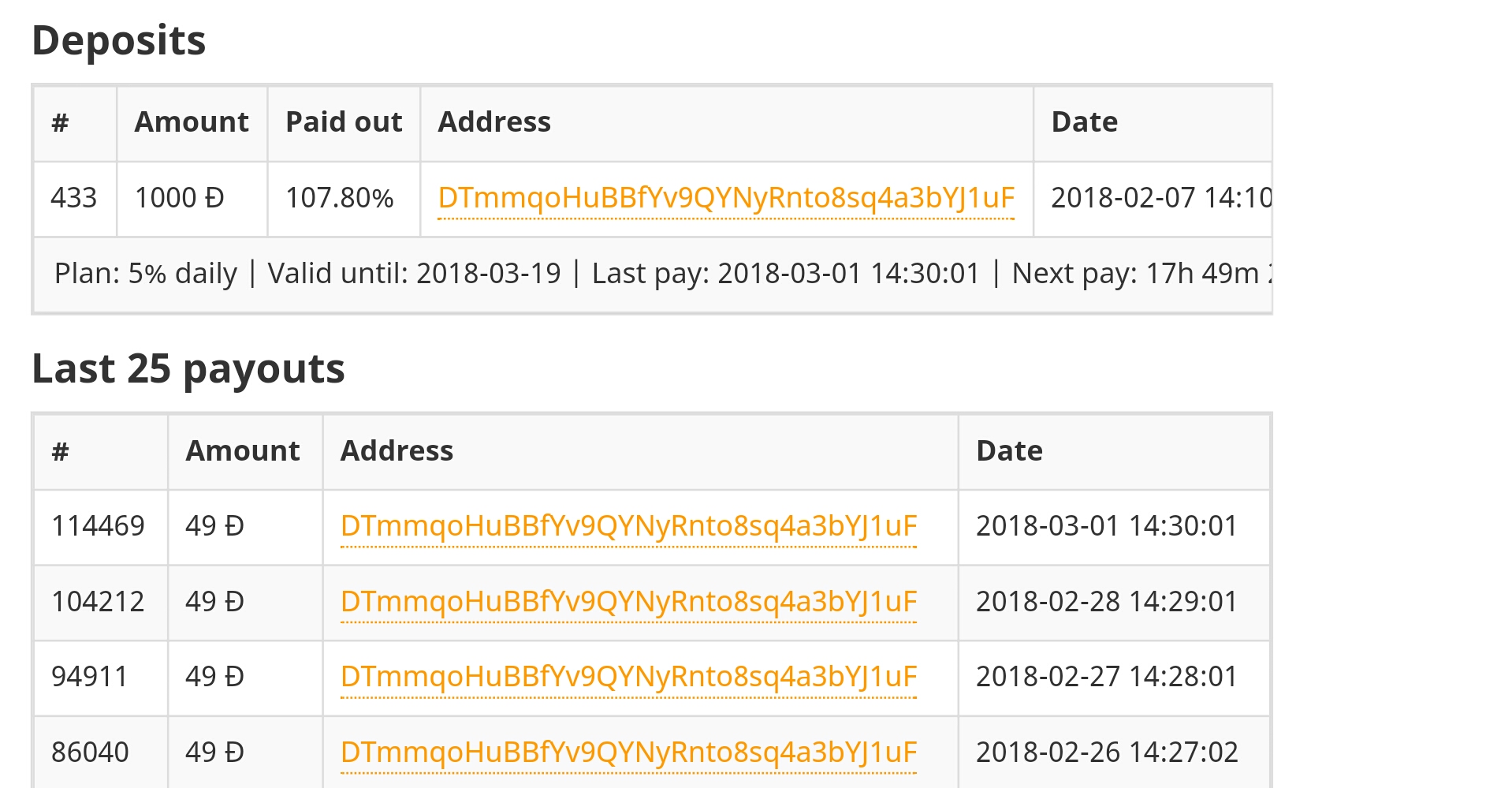Viewport: 1512px width, 788px height.
Task: Open the deposit address link in Deposits table
Action: (x=726, y=198)
